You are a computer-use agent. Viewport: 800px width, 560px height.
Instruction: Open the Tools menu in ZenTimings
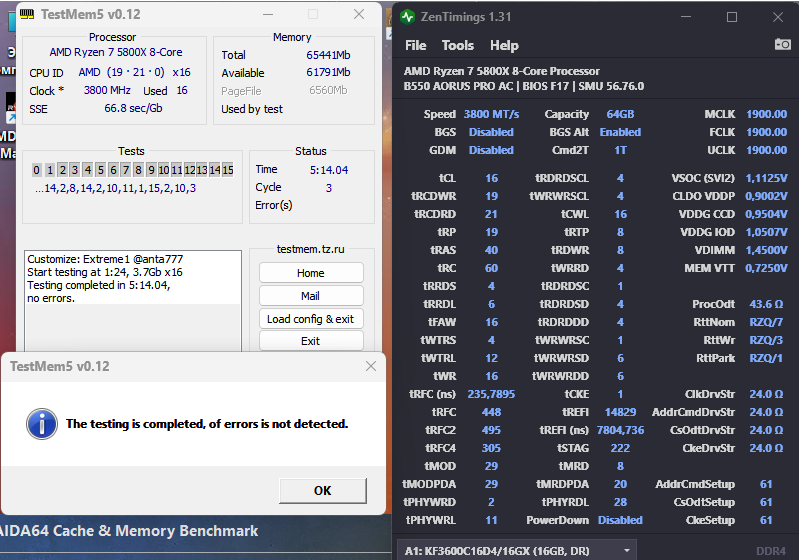[458, 45]
